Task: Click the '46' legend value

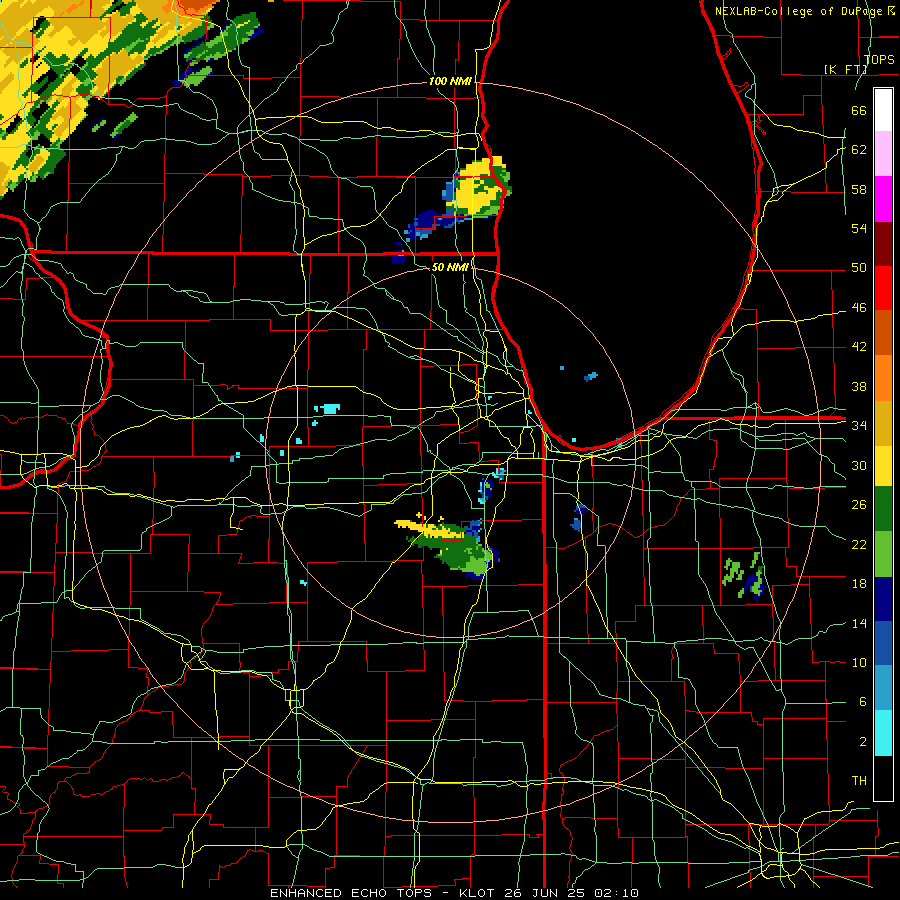Action: pos(859,308)
